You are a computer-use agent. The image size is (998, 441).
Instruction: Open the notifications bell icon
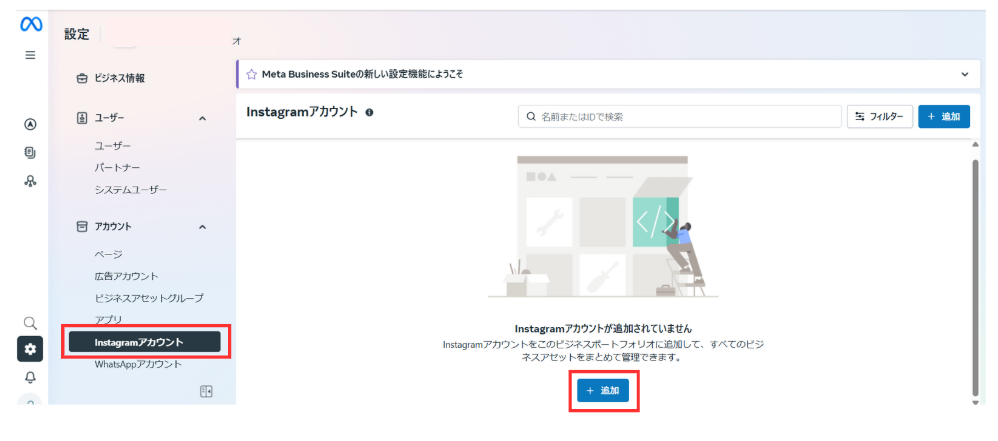point(30,377)
